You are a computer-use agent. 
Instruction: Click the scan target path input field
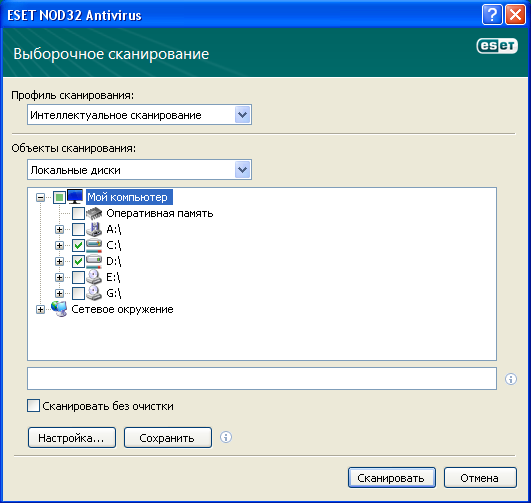[x=262, y=378]
